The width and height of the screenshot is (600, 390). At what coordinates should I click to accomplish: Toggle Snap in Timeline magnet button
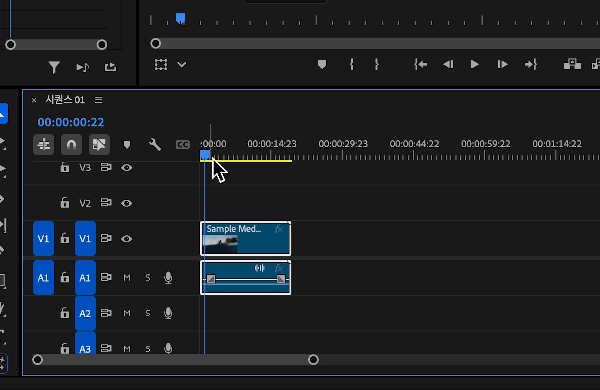[71, 145]
